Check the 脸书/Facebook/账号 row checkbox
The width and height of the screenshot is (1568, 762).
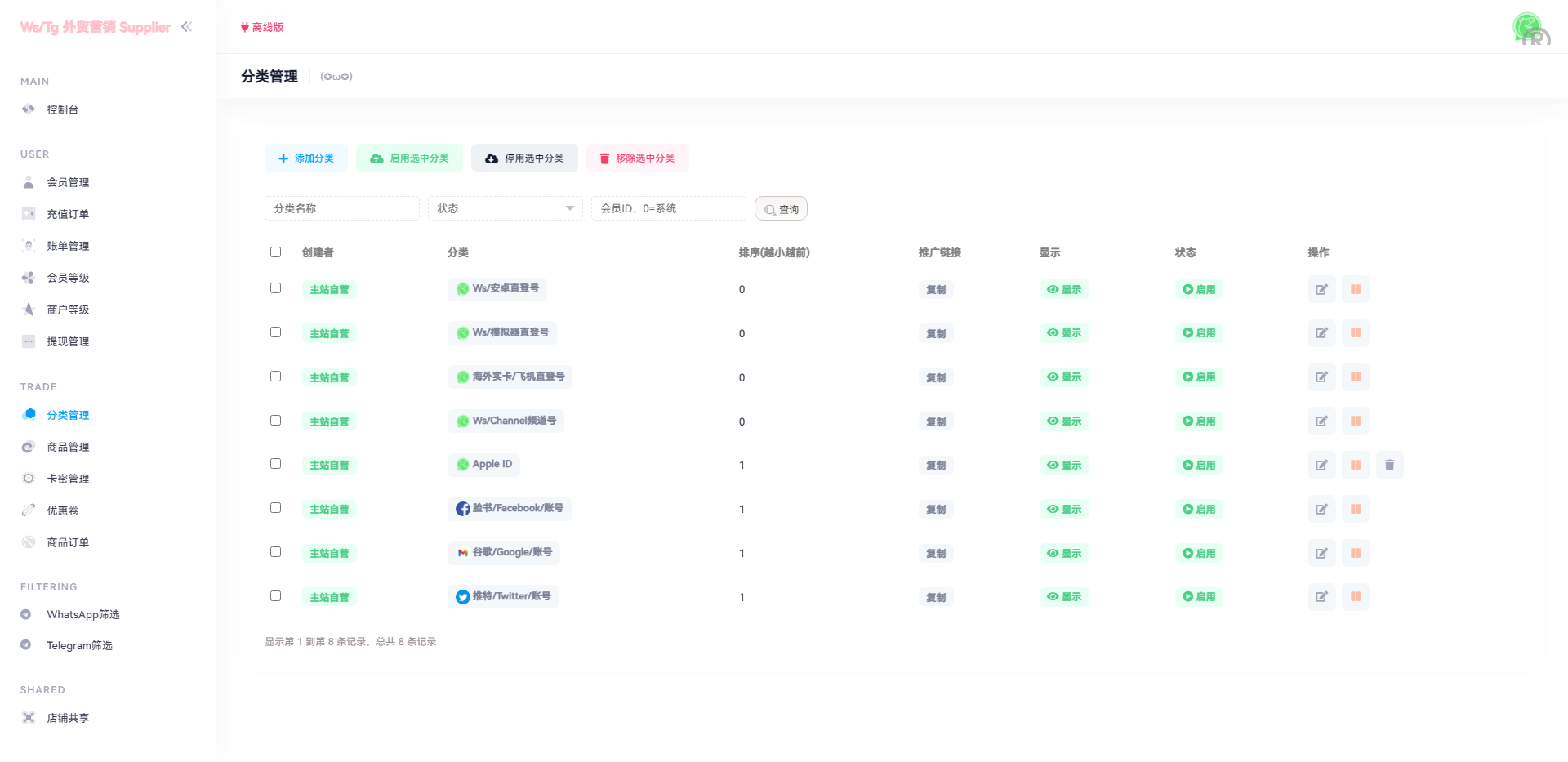[x=275, y=507]
